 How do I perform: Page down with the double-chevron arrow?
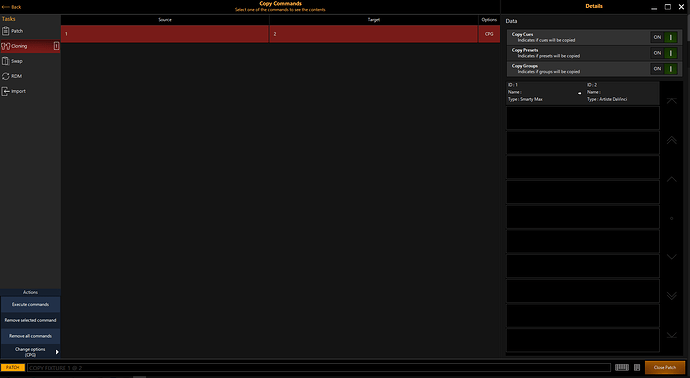click(x=672, y=296)
